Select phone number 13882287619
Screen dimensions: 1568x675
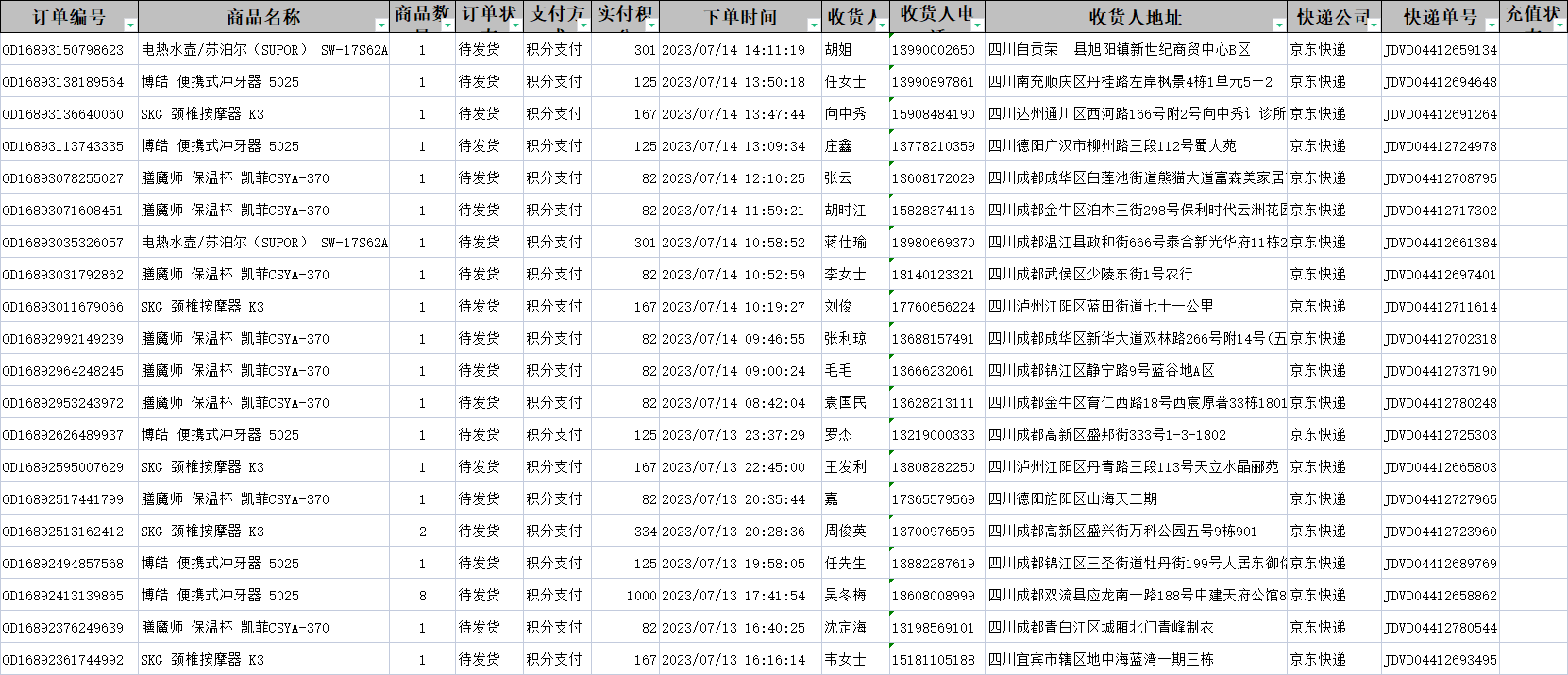point(934,564)
